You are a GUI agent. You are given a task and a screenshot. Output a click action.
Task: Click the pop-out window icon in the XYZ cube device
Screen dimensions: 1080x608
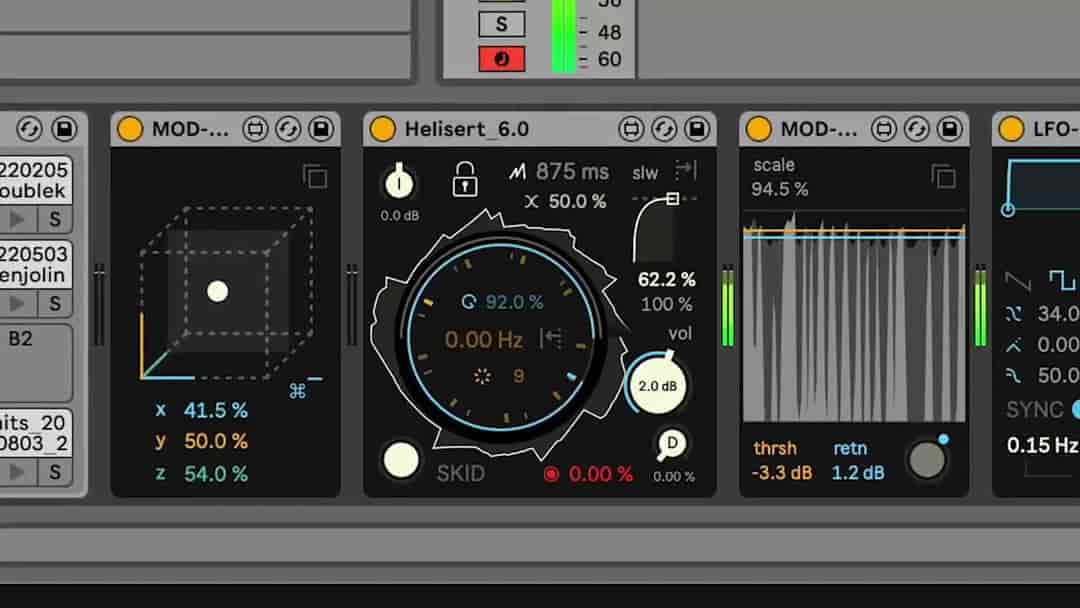(x=315, y=177)
